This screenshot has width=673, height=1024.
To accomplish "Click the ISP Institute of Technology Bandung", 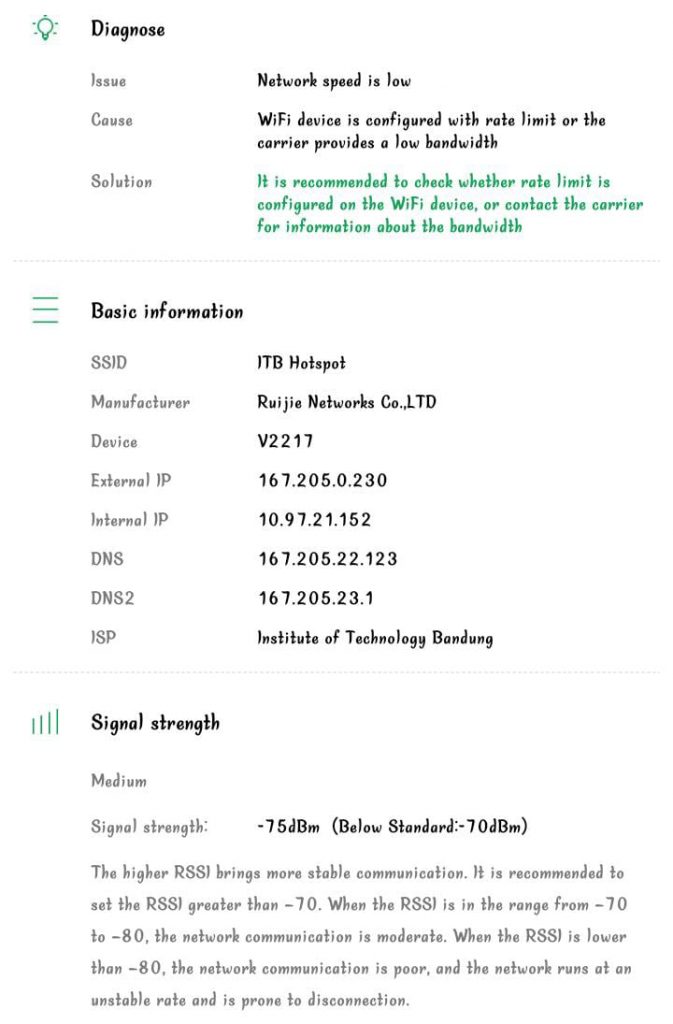I will click(x=375, y=638).
